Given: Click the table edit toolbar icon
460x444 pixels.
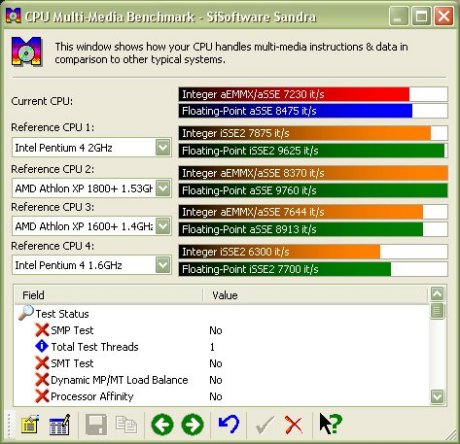Looking at the screenshot, I should pyautogui.click(x=59, y=424).
